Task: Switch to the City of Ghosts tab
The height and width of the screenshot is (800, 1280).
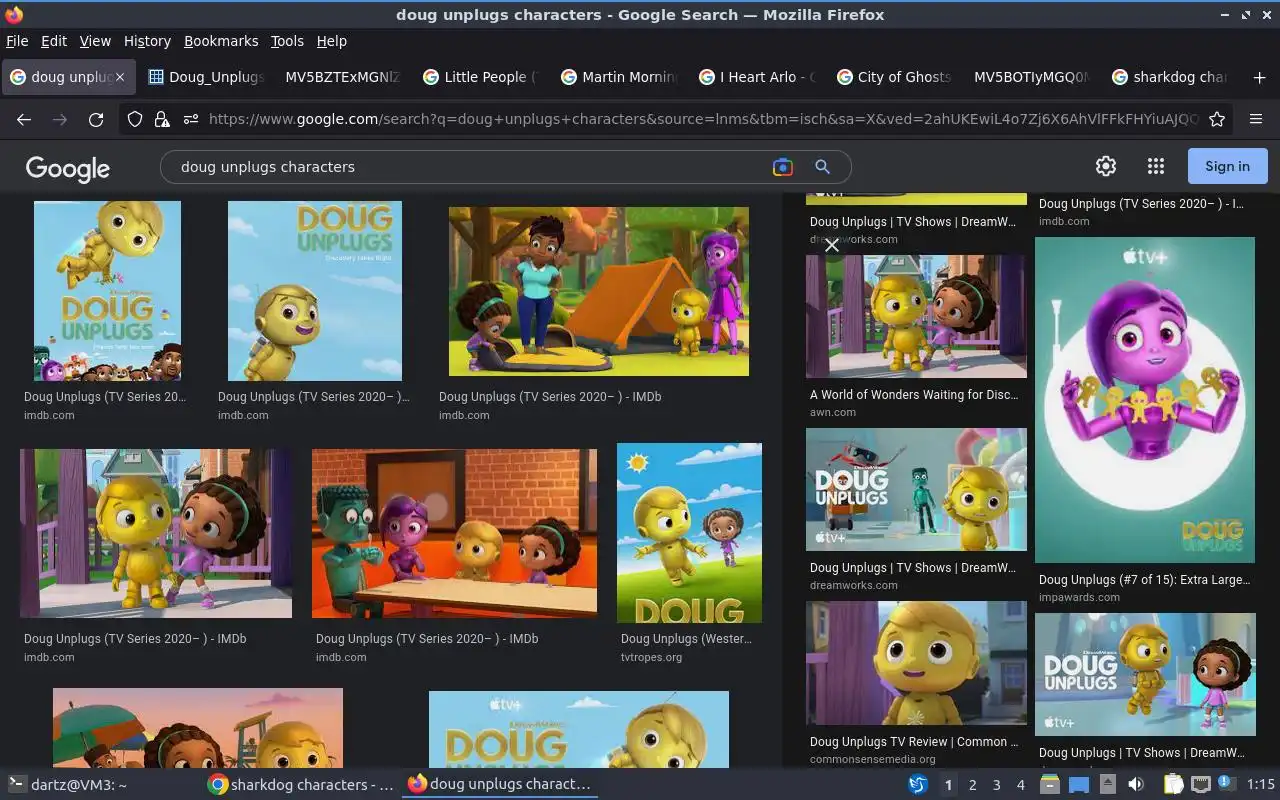Action: pyautogui.click(x=894, y=77)
